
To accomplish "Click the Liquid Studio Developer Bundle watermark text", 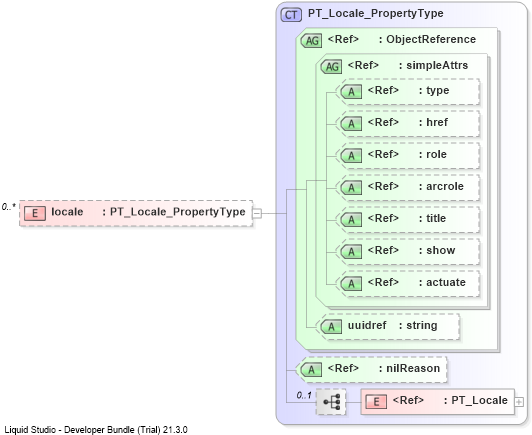I will point(96,430).
